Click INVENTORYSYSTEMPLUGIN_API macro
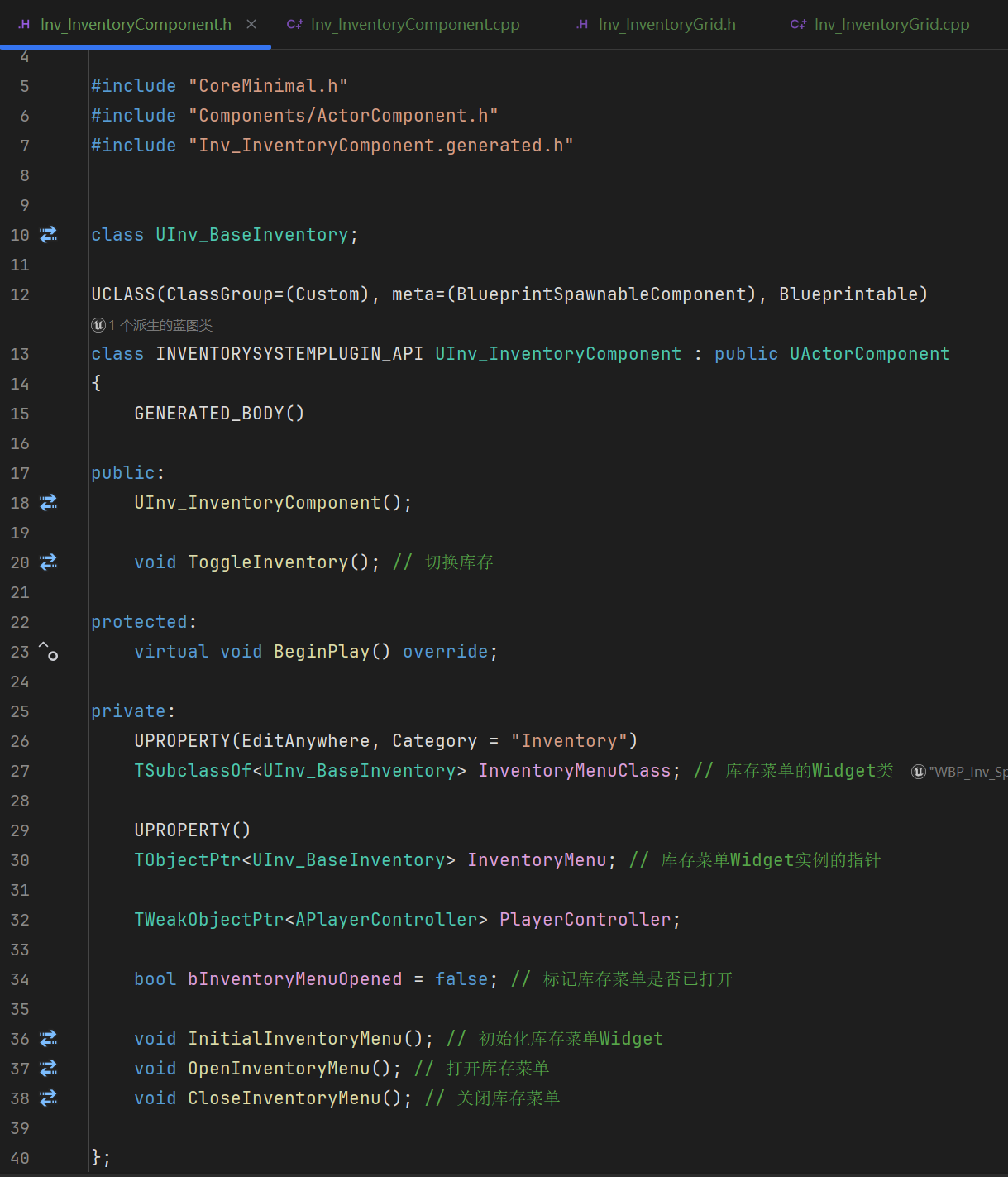1008x1177 pixels. (289, 354)
